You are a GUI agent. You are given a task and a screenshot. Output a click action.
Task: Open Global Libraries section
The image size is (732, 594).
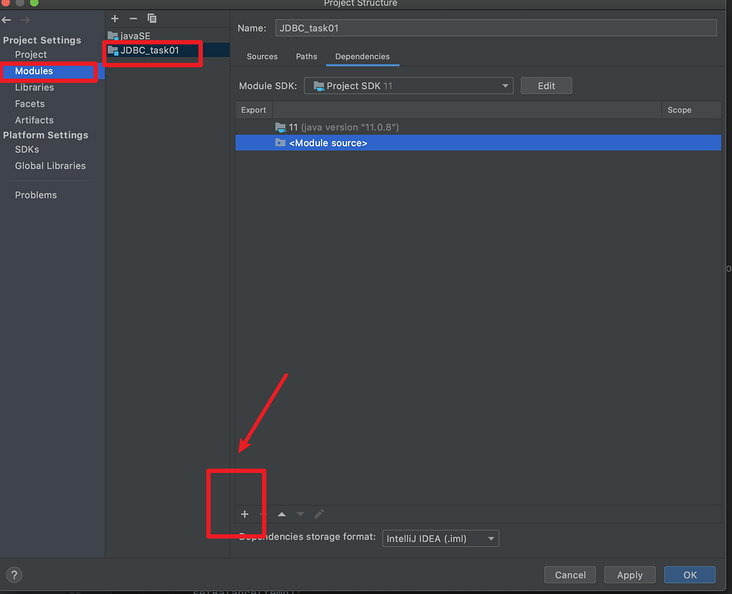pos(50,166)
